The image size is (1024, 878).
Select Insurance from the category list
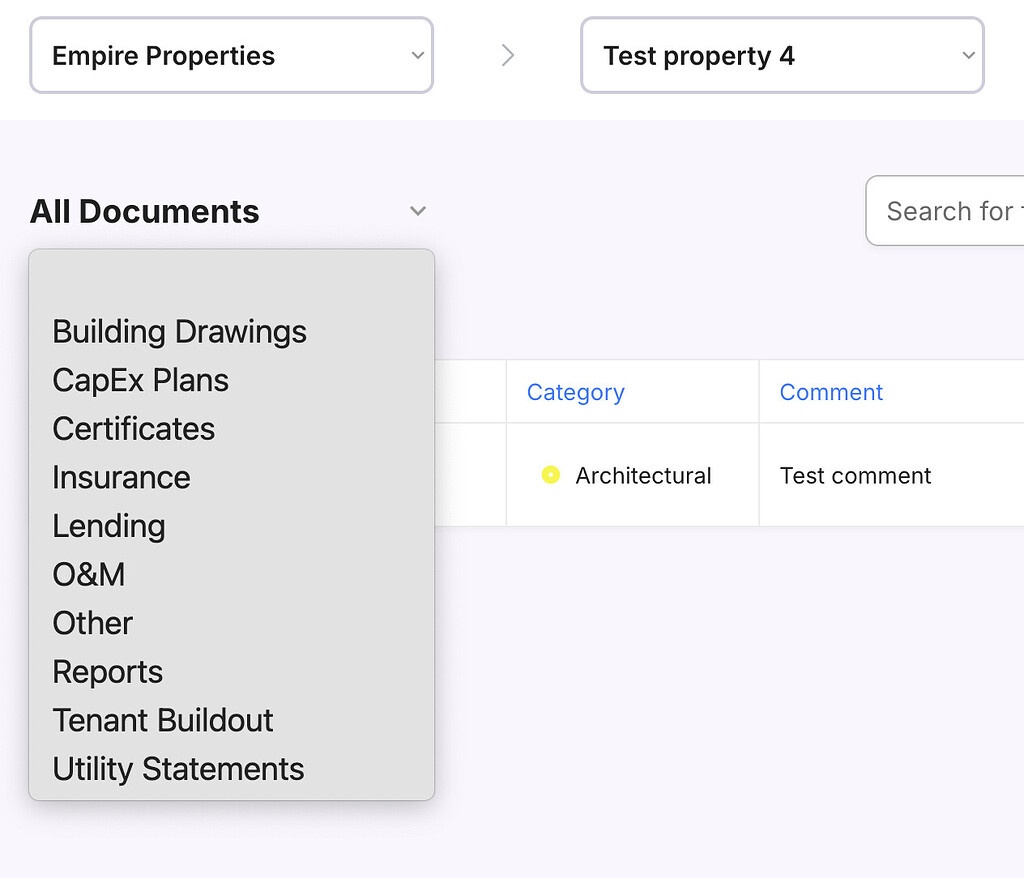pos(121,477)
